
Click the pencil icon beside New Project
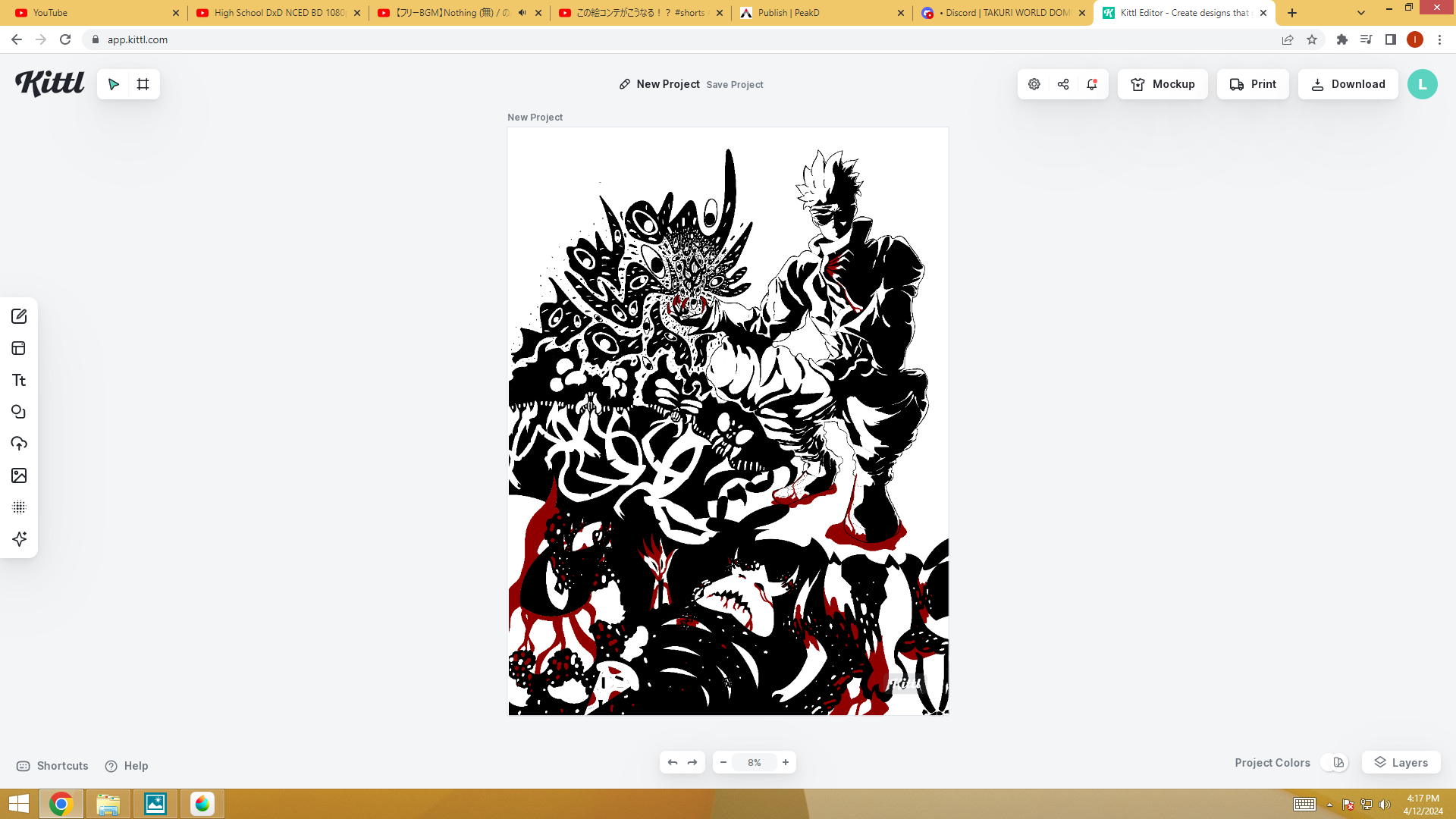(x=625, y=84)
